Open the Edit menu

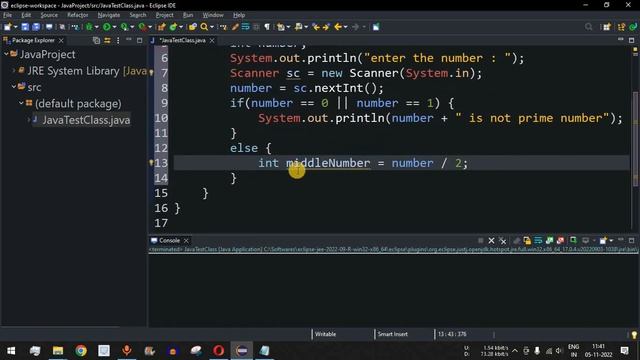pyautogui.click(x=26, y=15)
